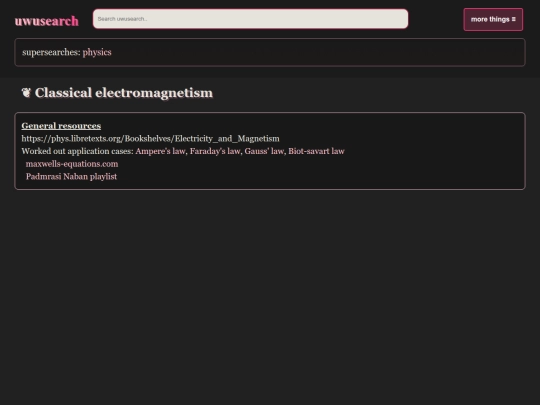Click the uwusearch logo
The height and width of the screenshot is (405, 540).
(x=46, y=21)
